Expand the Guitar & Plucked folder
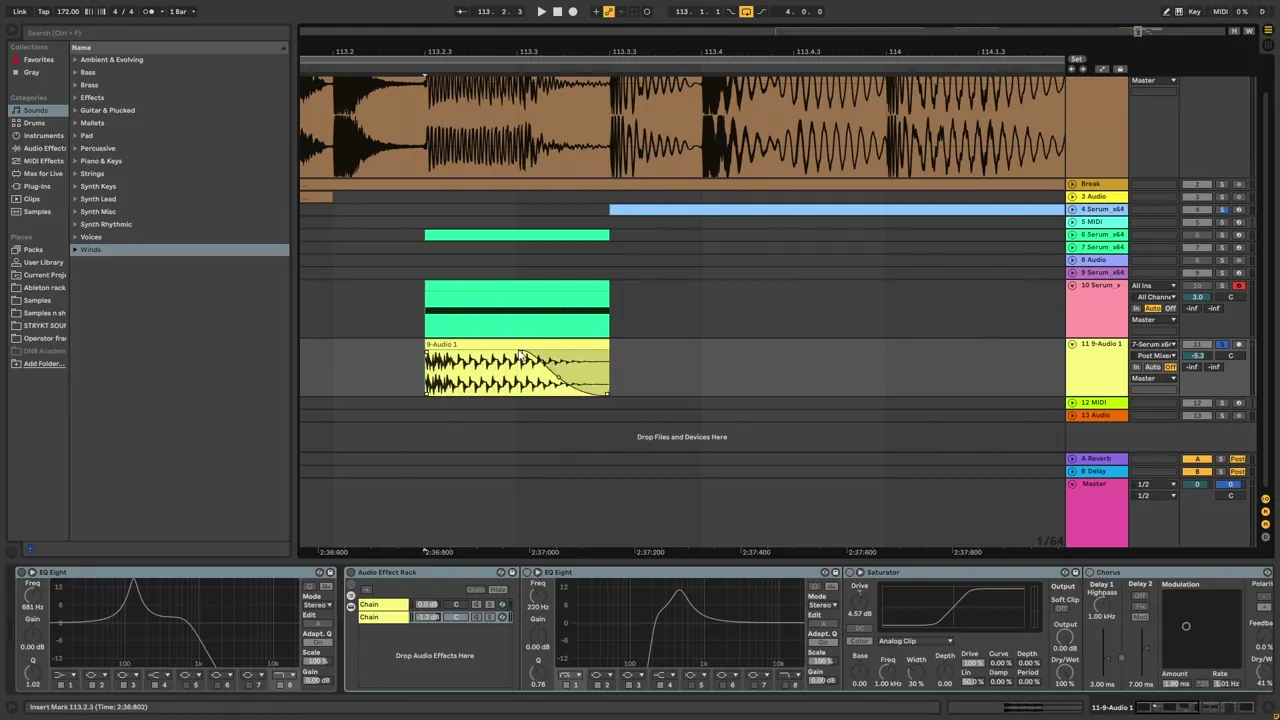1280x720 pixels. tap(75, 110)
